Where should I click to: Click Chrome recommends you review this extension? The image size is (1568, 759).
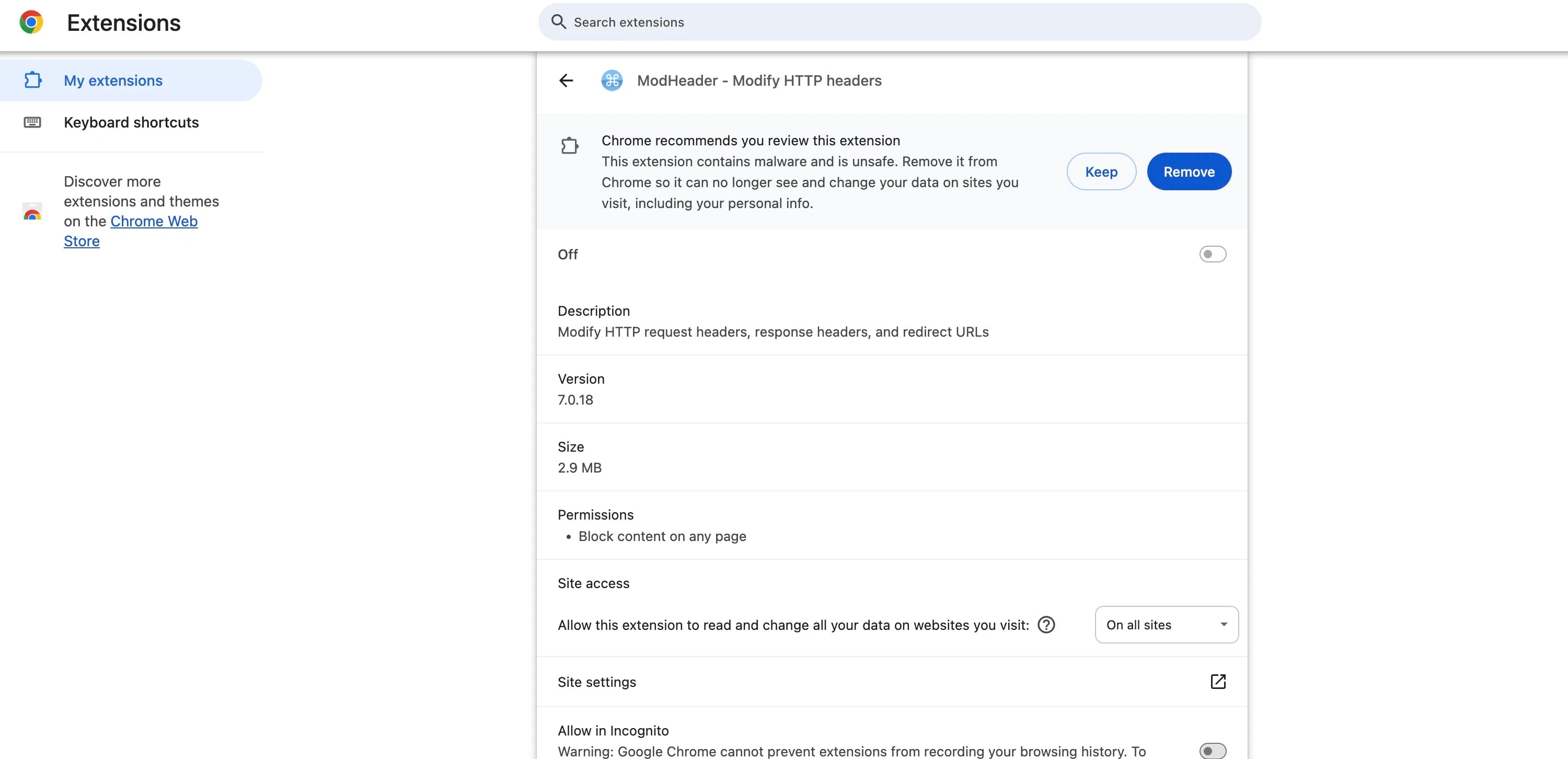[750, 141]
